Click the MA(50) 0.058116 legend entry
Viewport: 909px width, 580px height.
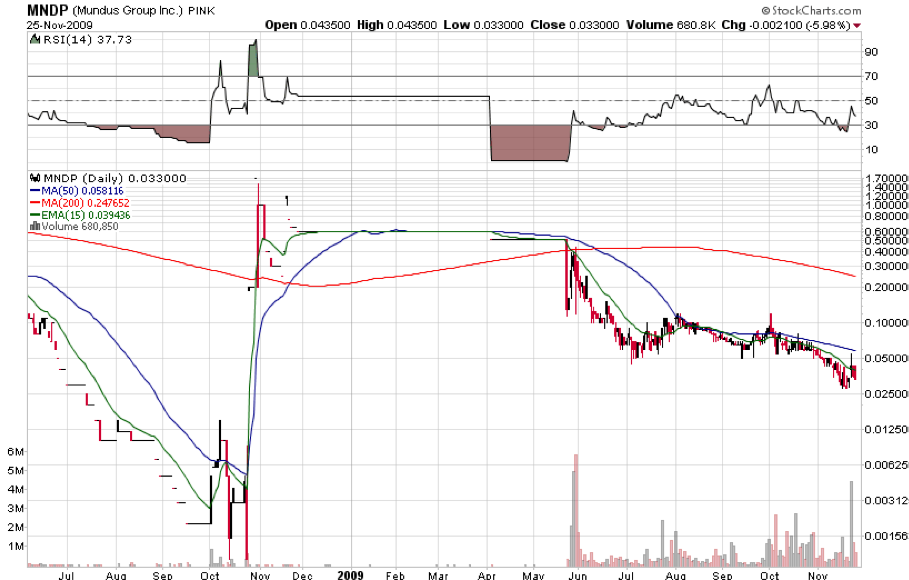77,191
